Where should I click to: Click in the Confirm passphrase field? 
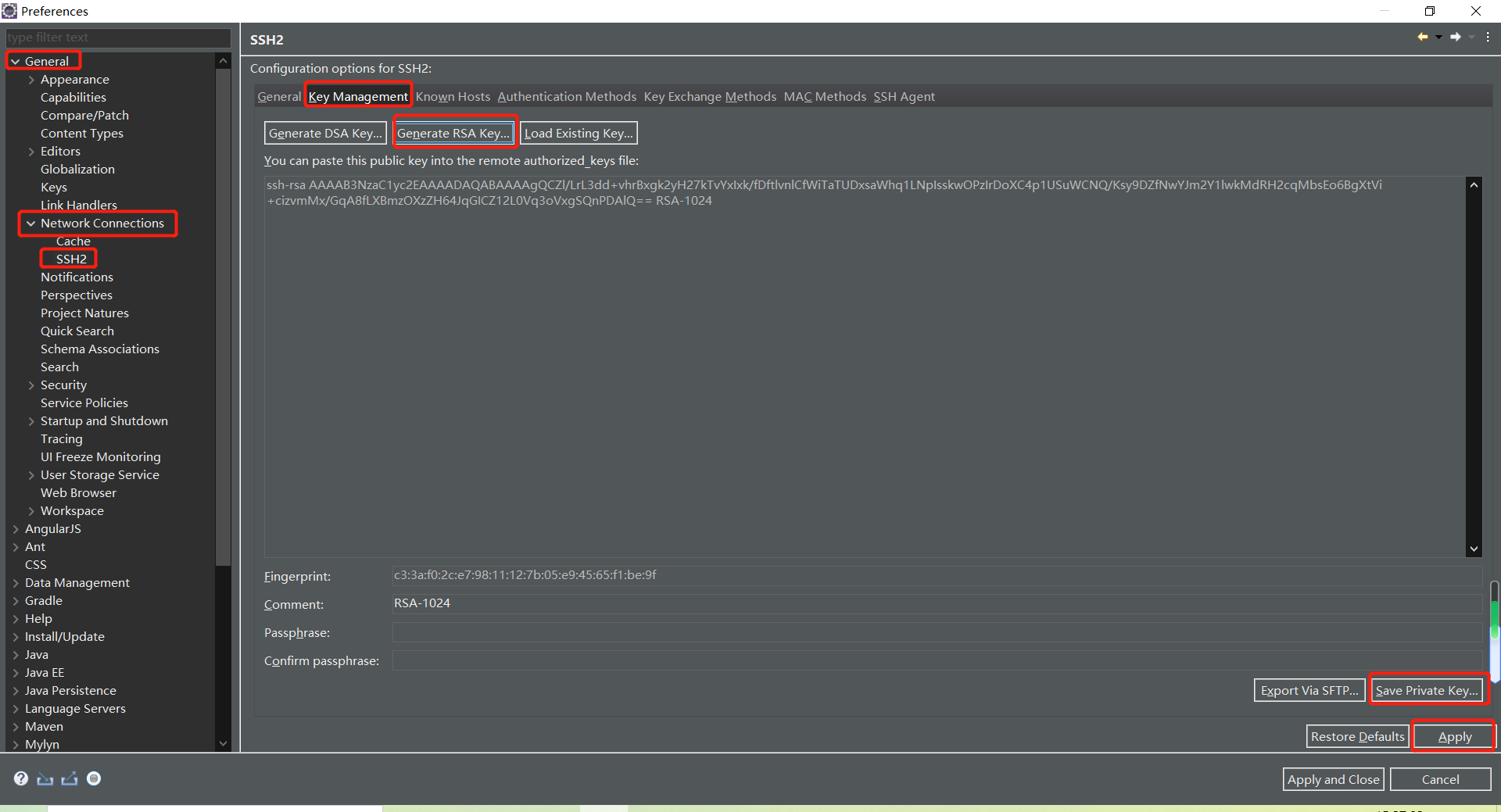[937, 660]
